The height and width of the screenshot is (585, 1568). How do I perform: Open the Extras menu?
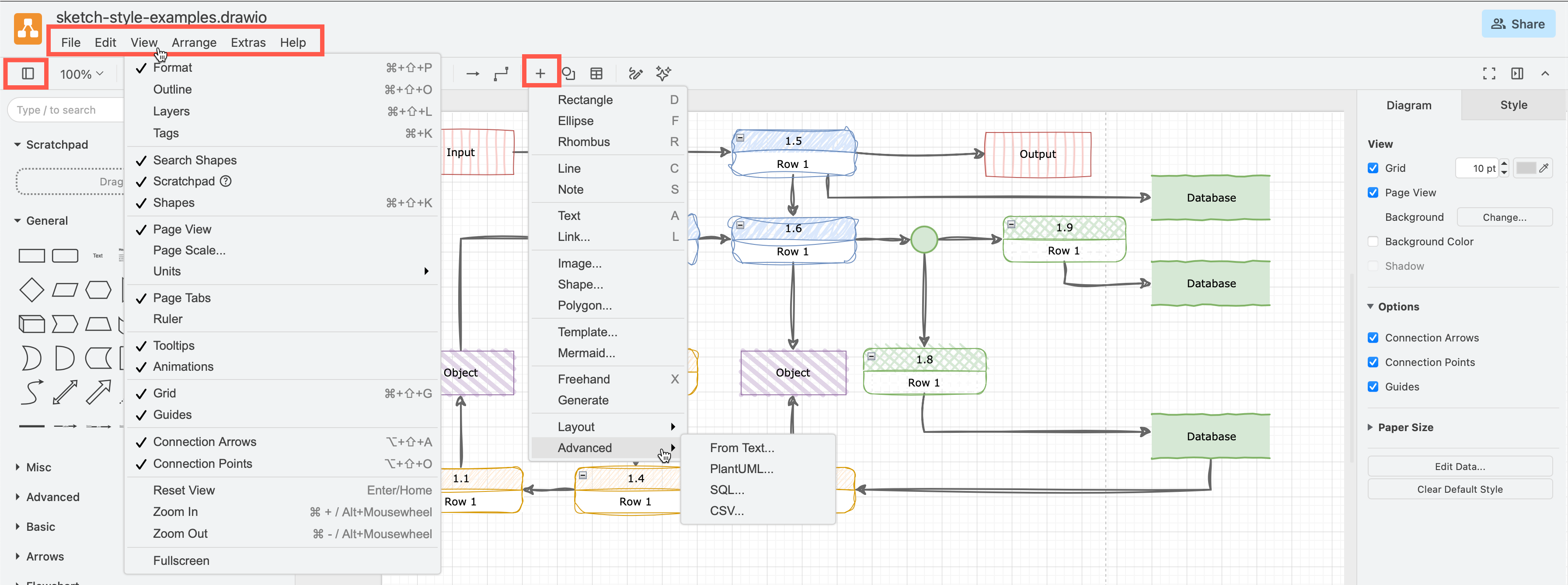[248, 42]
